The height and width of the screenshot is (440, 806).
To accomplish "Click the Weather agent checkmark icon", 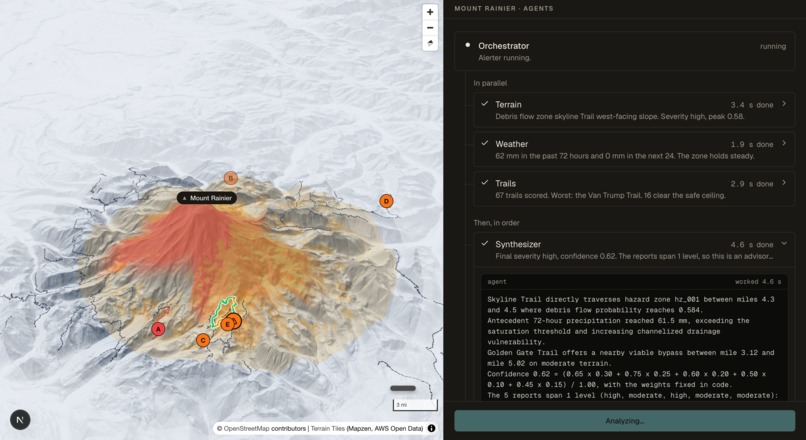I will (484, 143).
